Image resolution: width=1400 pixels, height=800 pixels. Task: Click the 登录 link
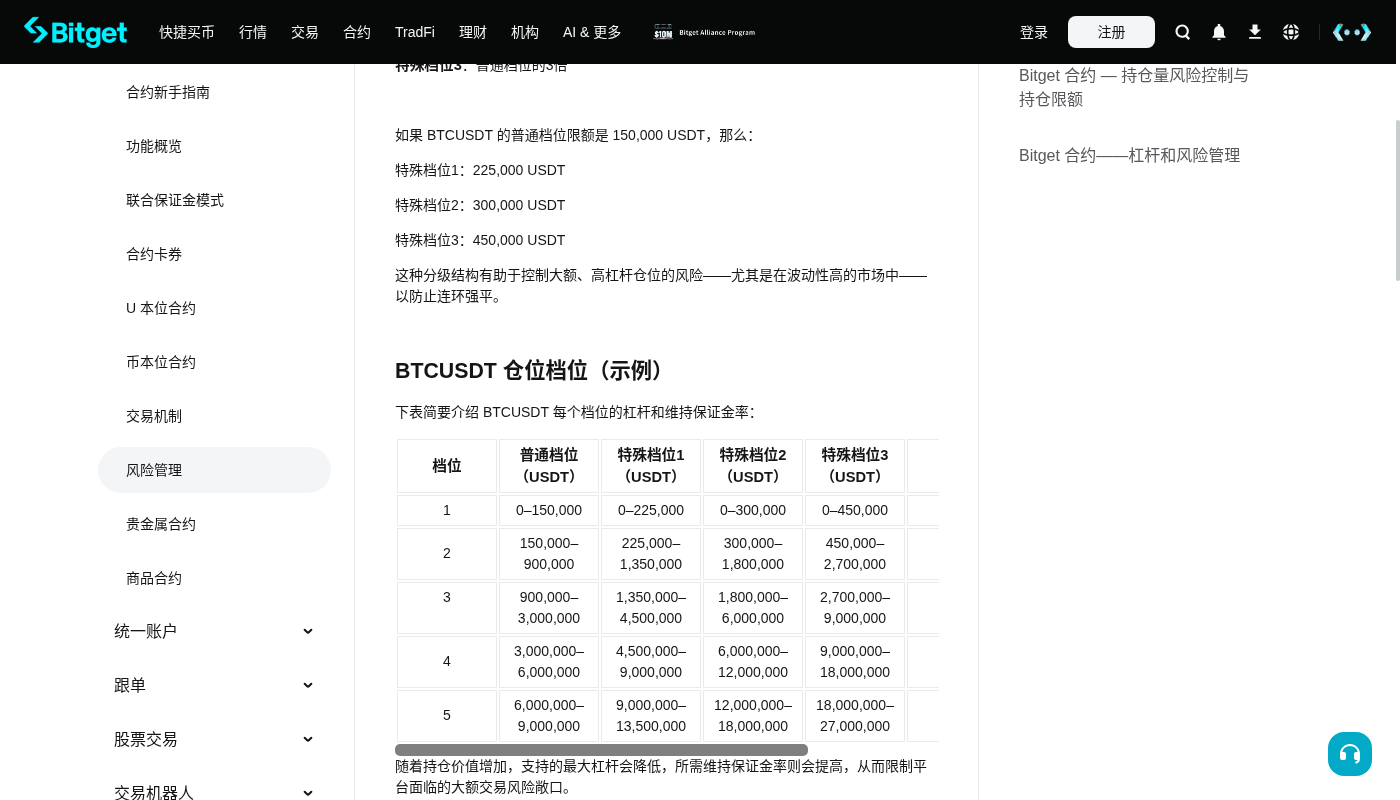pyautogui.click(x=1034, y=32)
